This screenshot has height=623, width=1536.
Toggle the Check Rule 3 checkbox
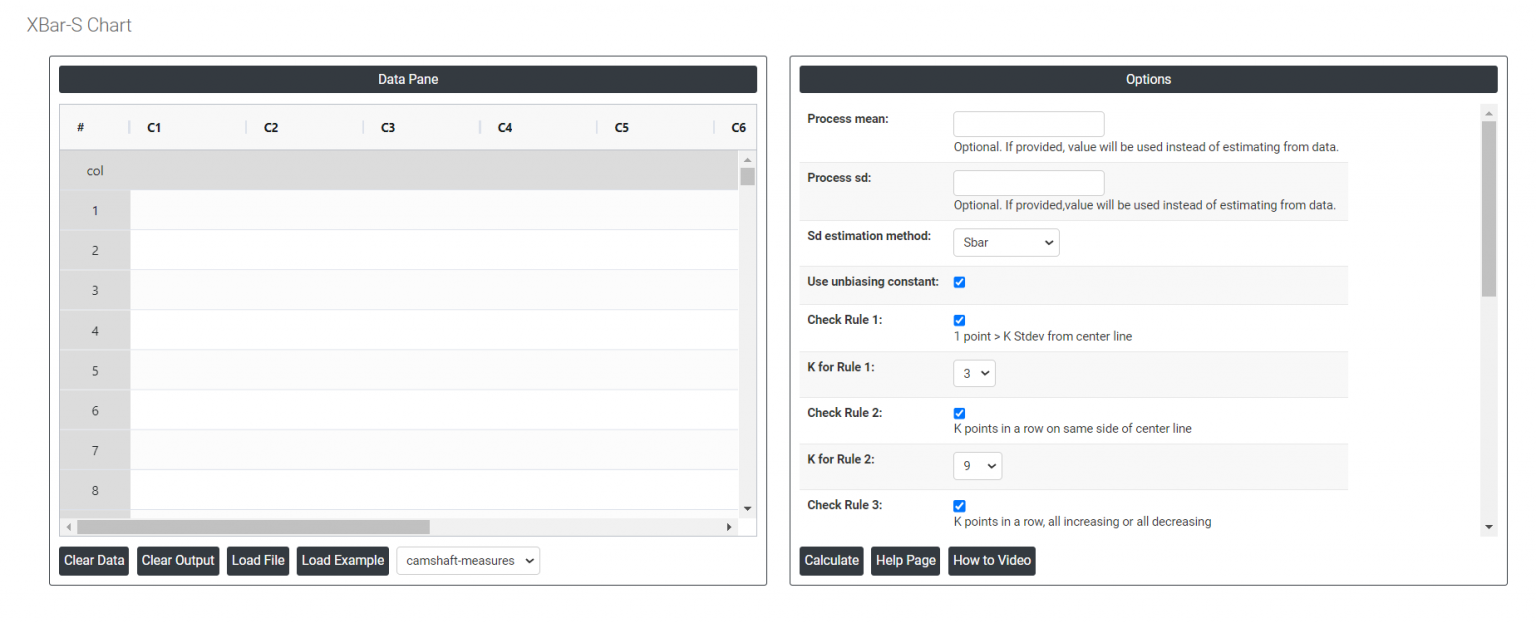point(959,506)
